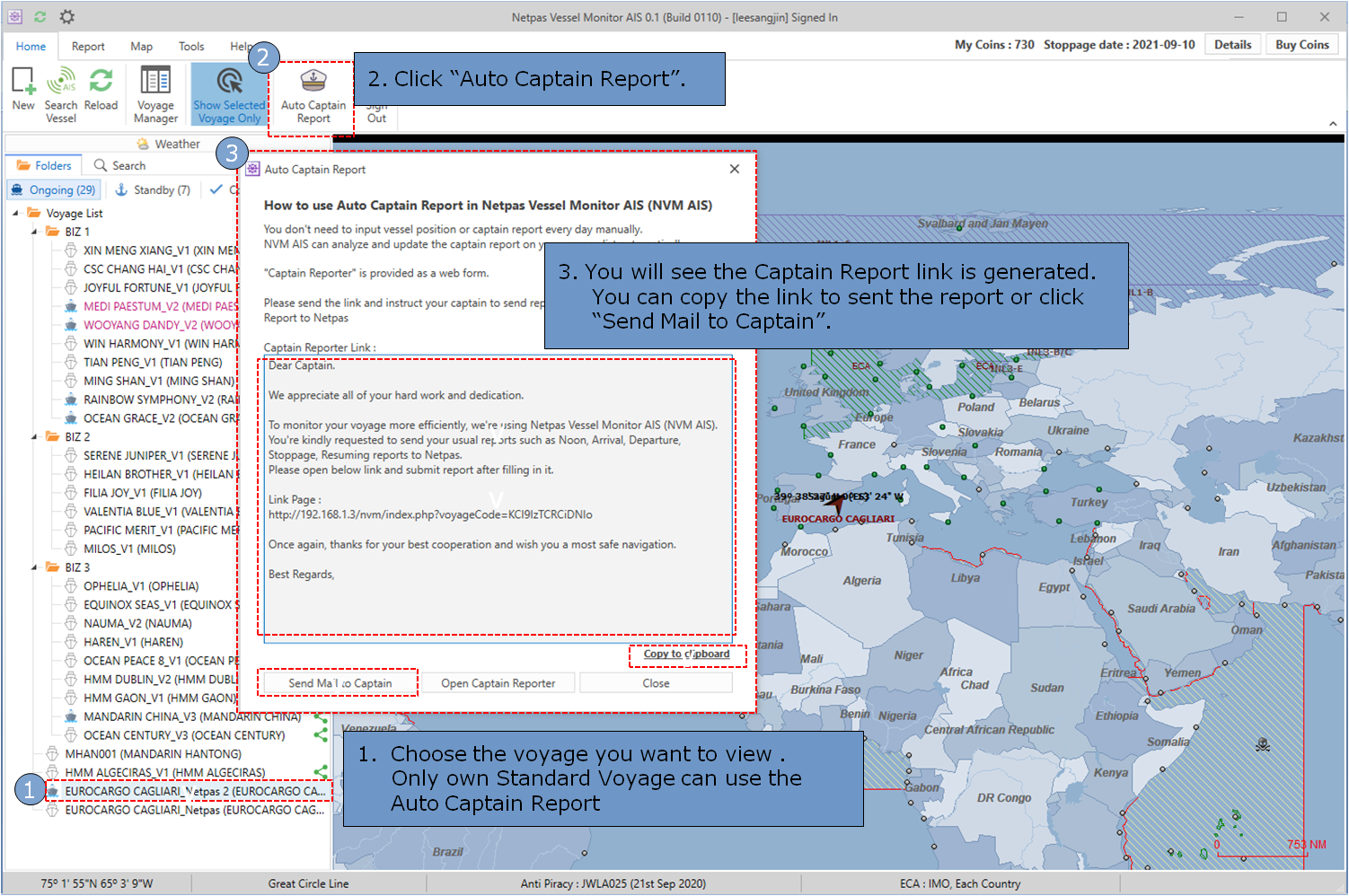The width and height of the screenshot is (1349, 896).
Task: Click Send Mail to Captain
Action: 339,683
